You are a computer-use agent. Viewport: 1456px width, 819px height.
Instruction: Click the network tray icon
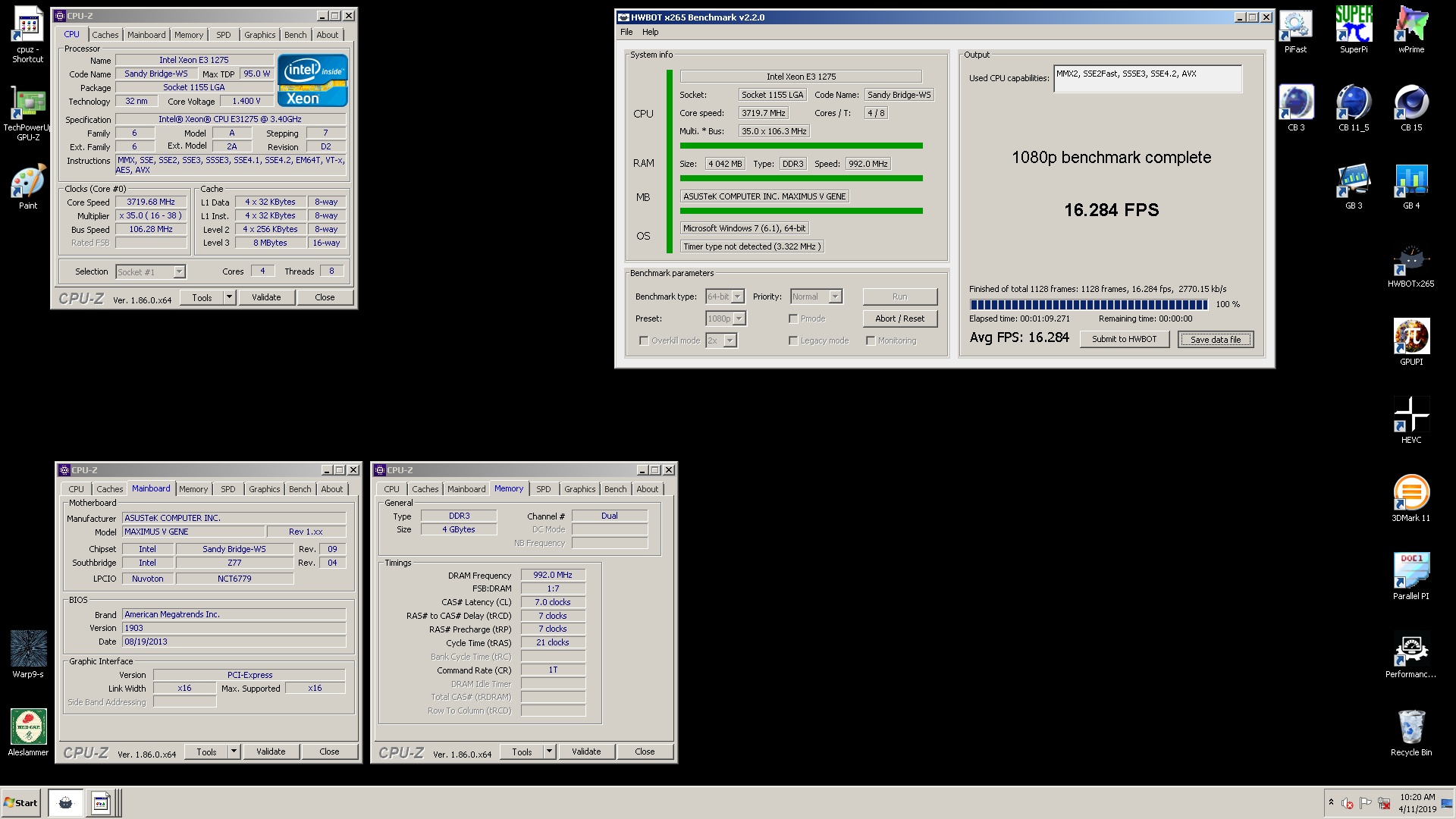pos(1384,803)
